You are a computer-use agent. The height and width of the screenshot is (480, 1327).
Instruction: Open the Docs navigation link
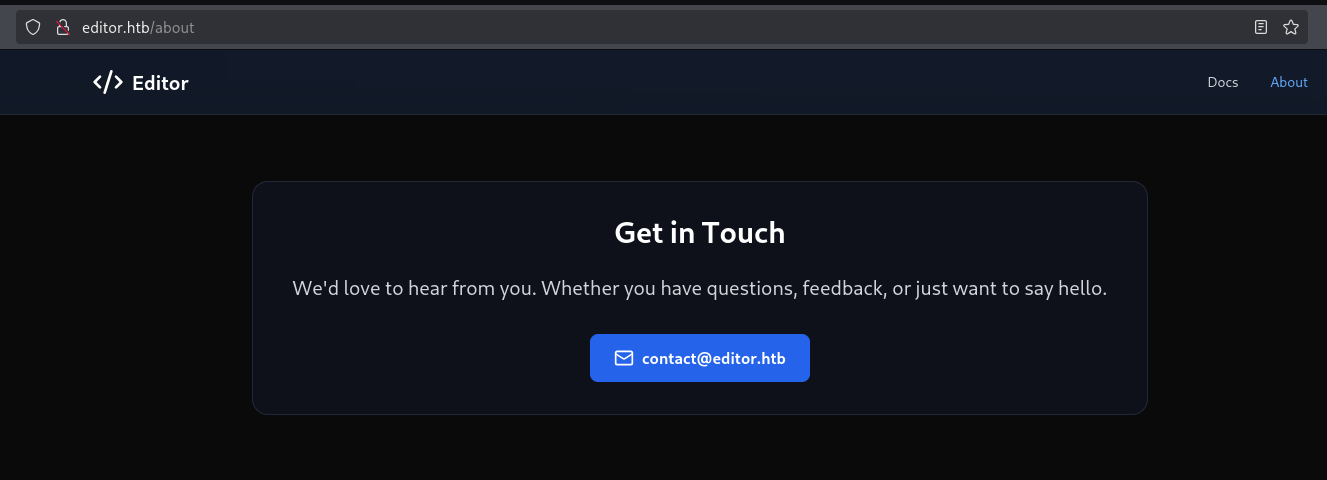click(1223, 82)
